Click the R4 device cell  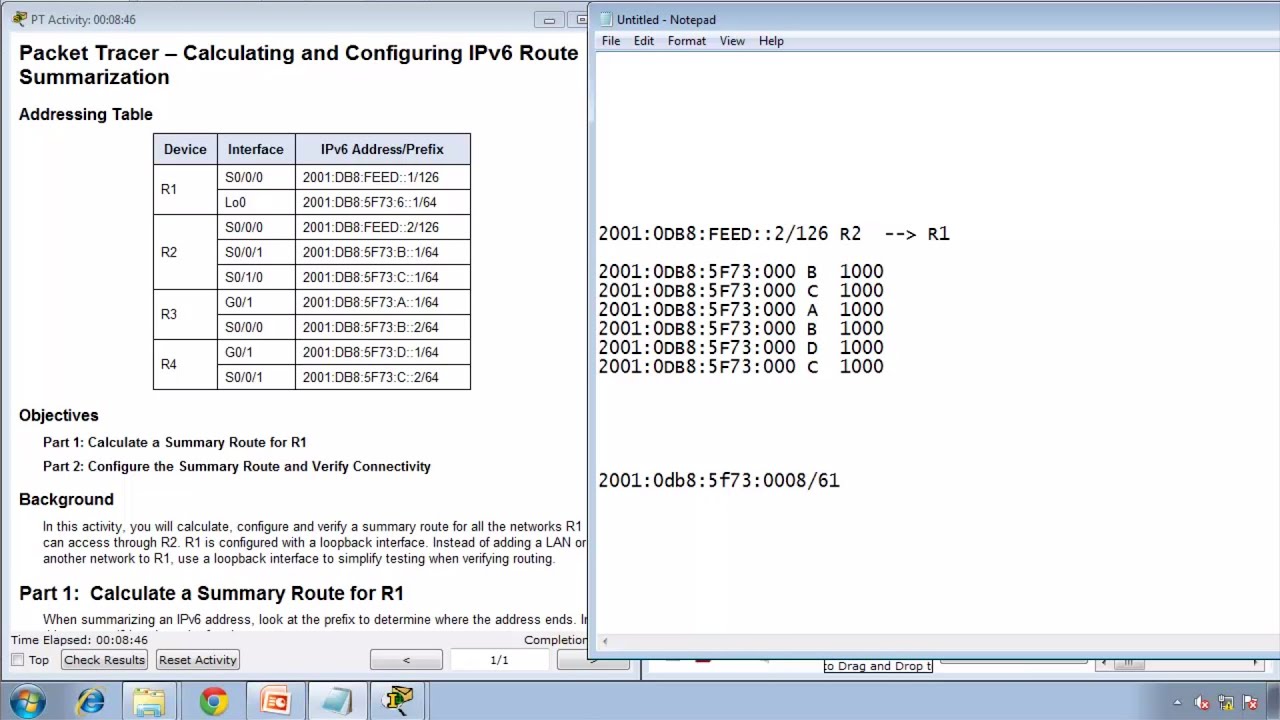[x=185, y=364]
